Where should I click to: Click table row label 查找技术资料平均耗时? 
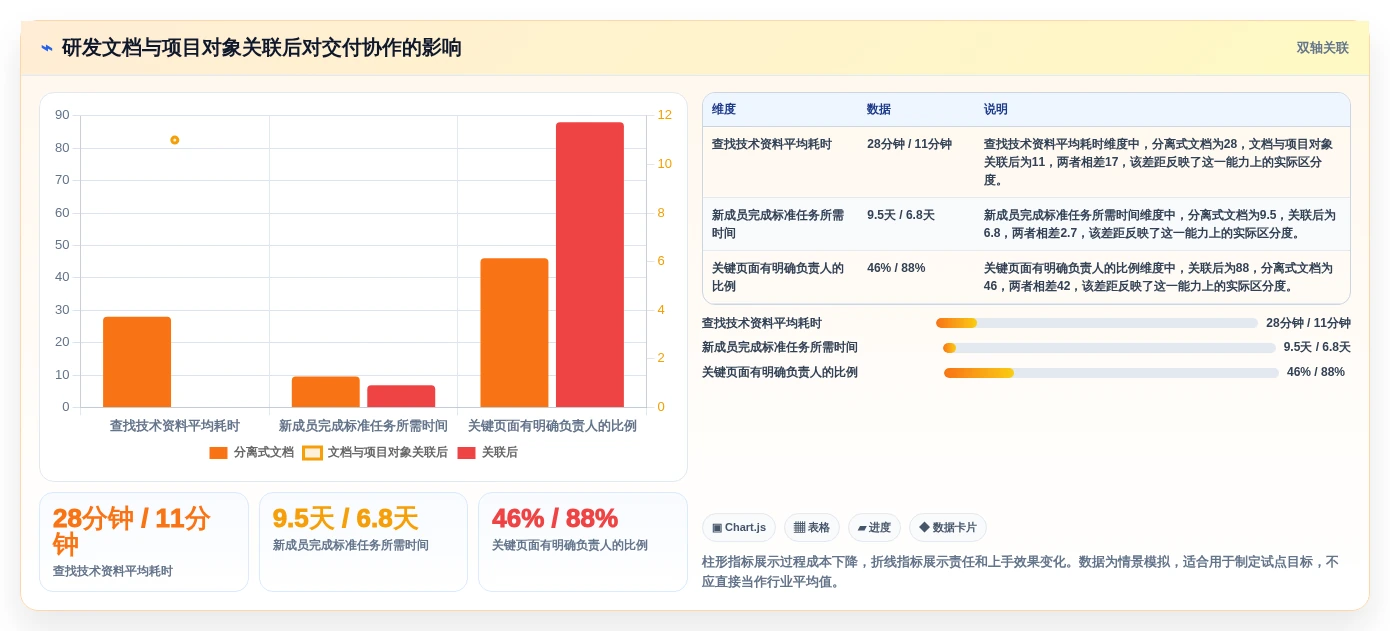pos(772,144)
